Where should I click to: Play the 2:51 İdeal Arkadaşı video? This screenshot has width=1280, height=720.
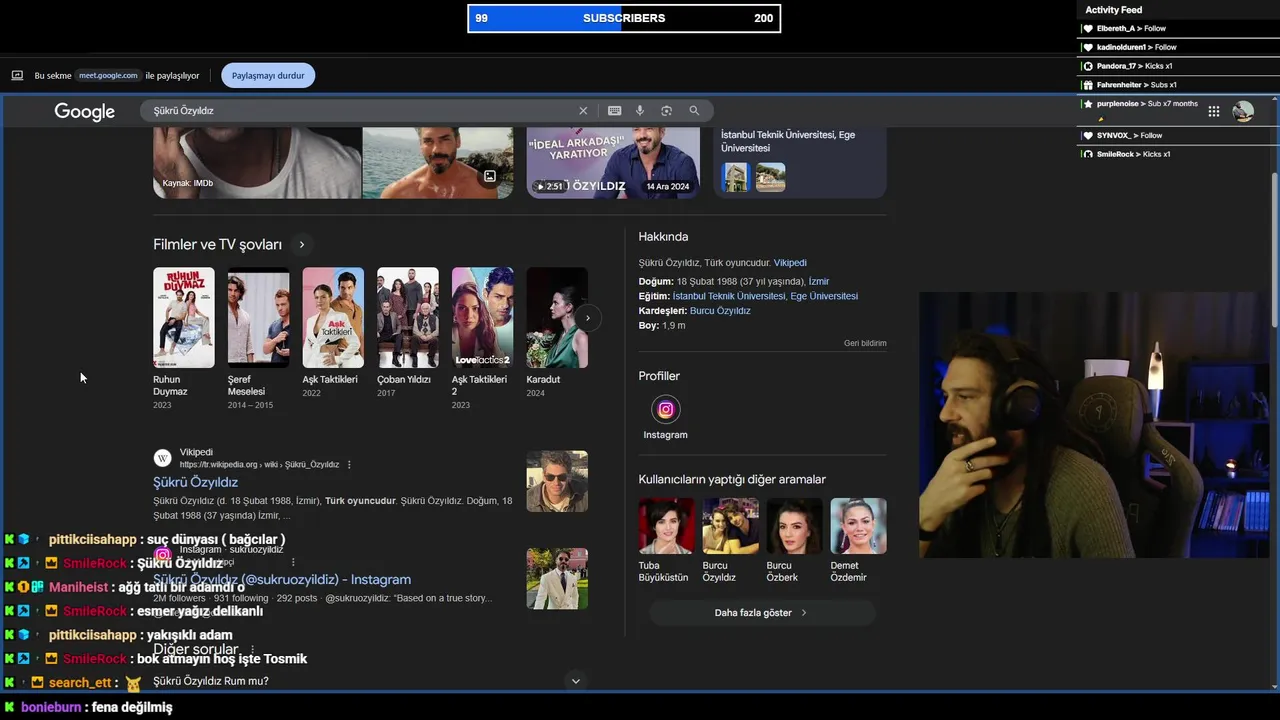613,164
